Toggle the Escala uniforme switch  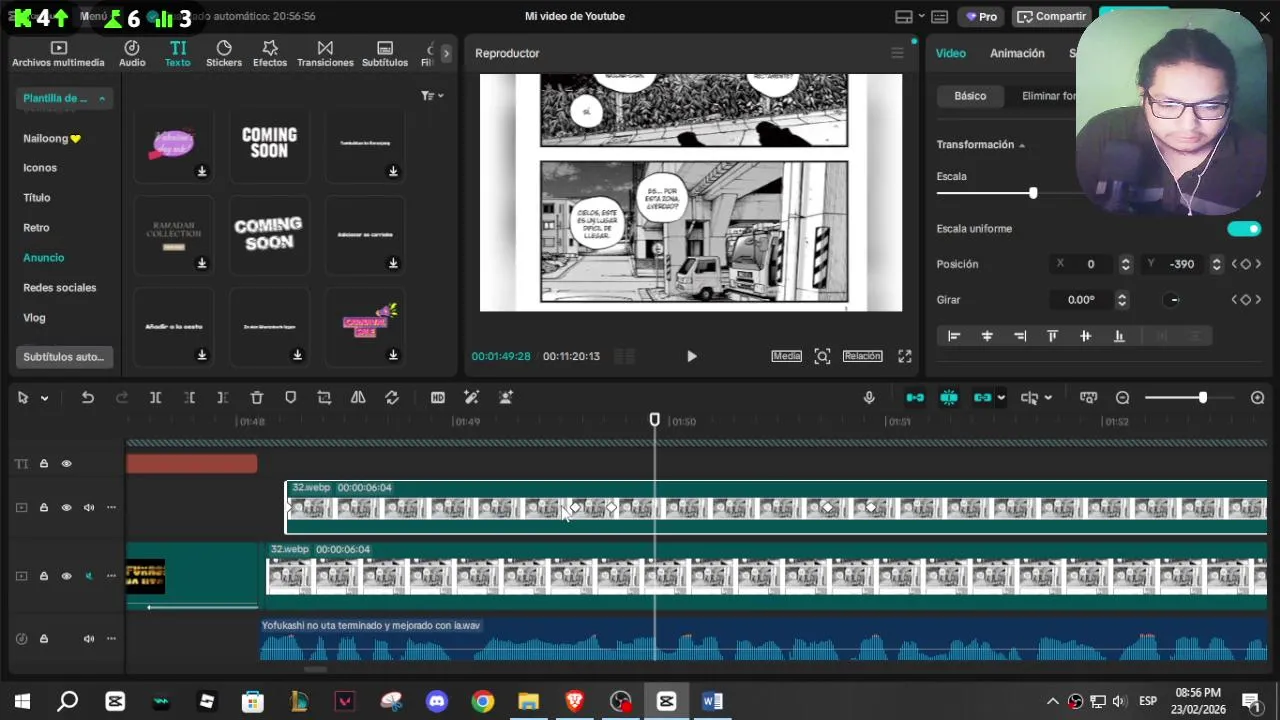point(1244,229)
